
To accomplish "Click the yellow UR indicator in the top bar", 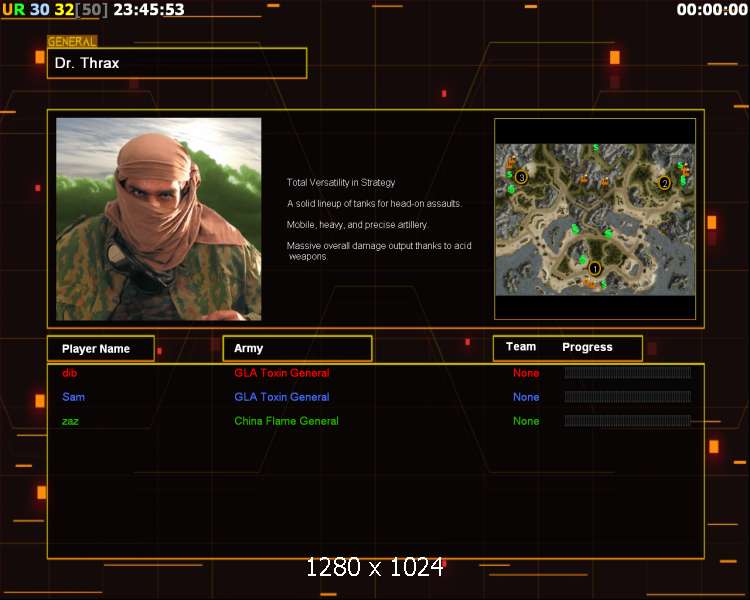I will [x=13, y=9].
